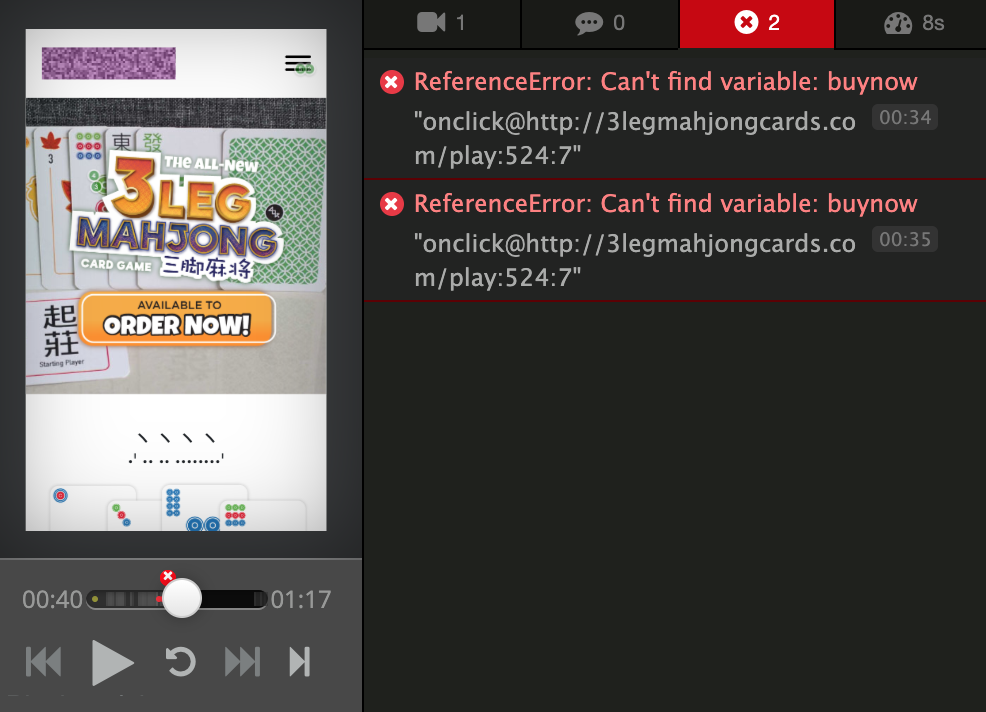Viewport: 986px width, 712px height.
Task: Switch to the video camera tab
Action: (442, 23)
